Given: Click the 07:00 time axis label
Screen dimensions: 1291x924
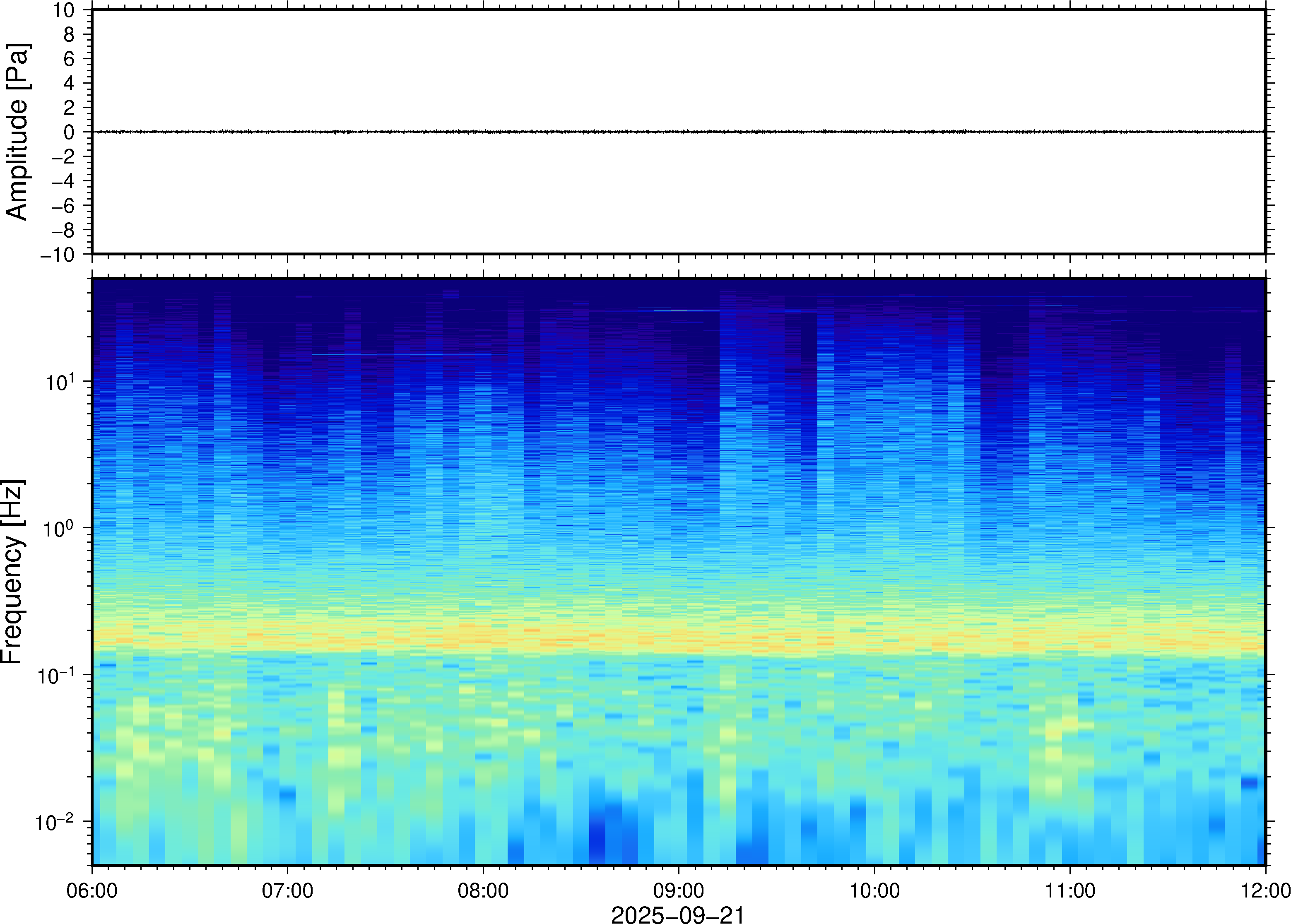Looking at the screenshot, I should 287,890.
